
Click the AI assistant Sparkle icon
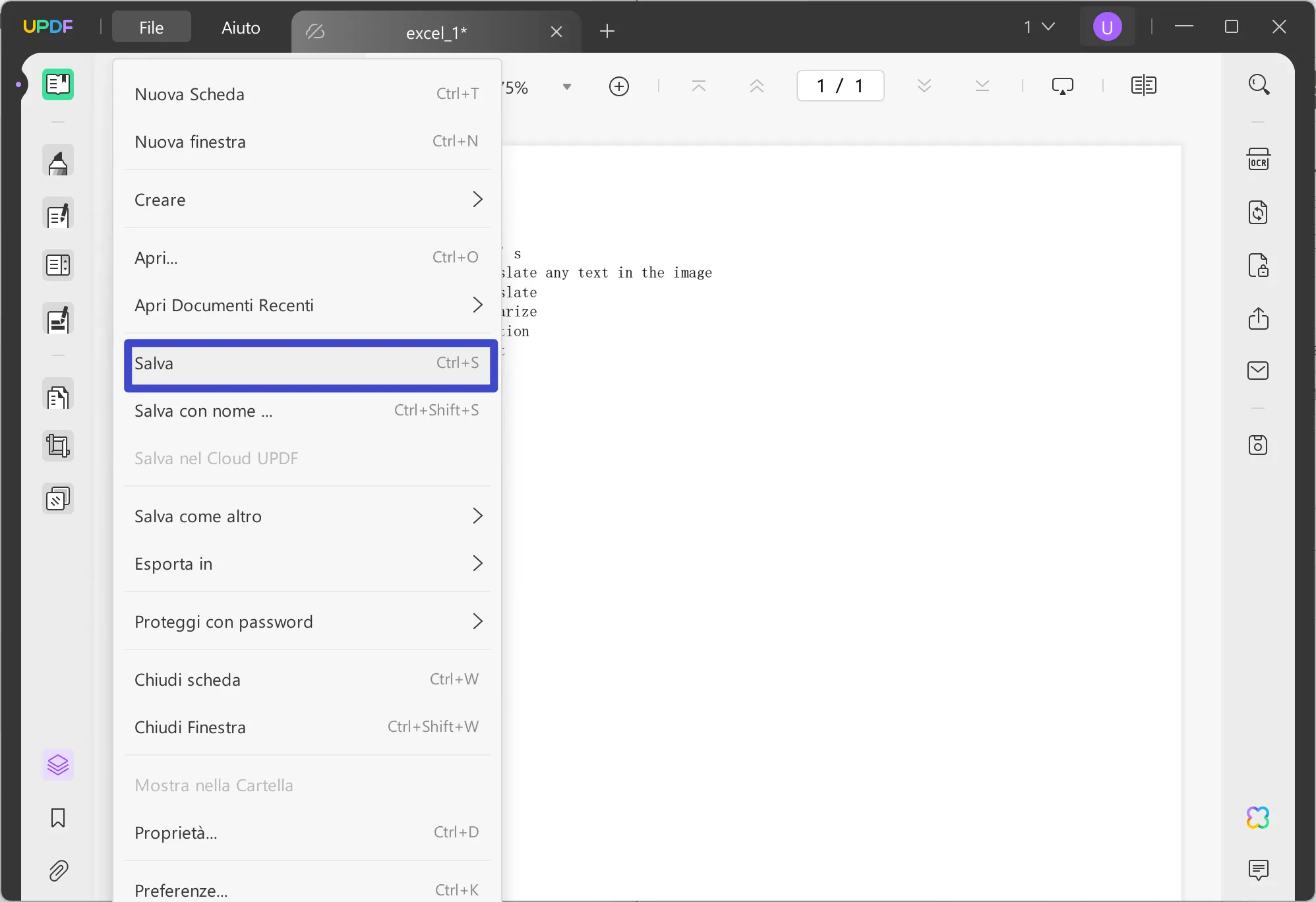(1258, 817)
